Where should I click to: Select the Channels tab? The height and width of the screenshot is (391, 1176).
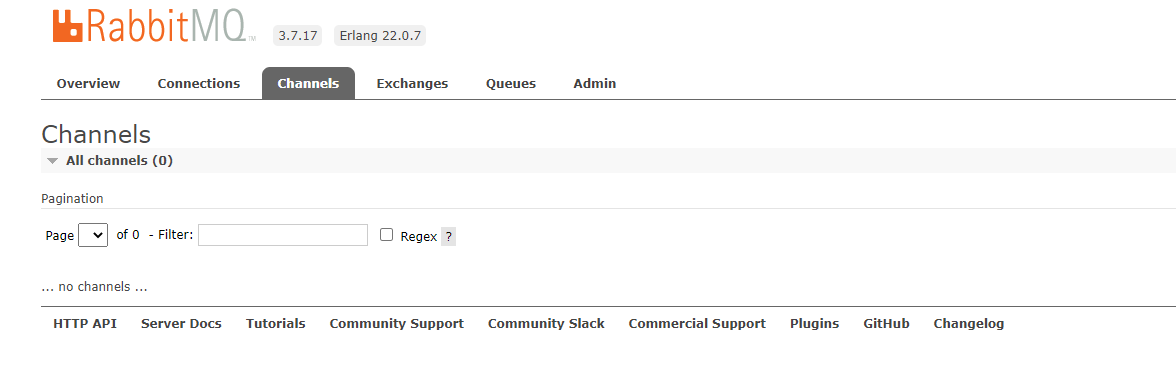pos(308,83)
